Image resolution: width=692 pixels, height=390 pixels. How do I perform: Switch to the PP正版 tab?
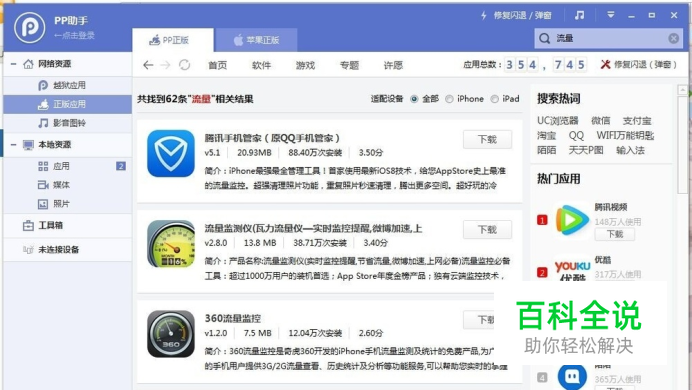pyautogui.click(x=173, y=40)
